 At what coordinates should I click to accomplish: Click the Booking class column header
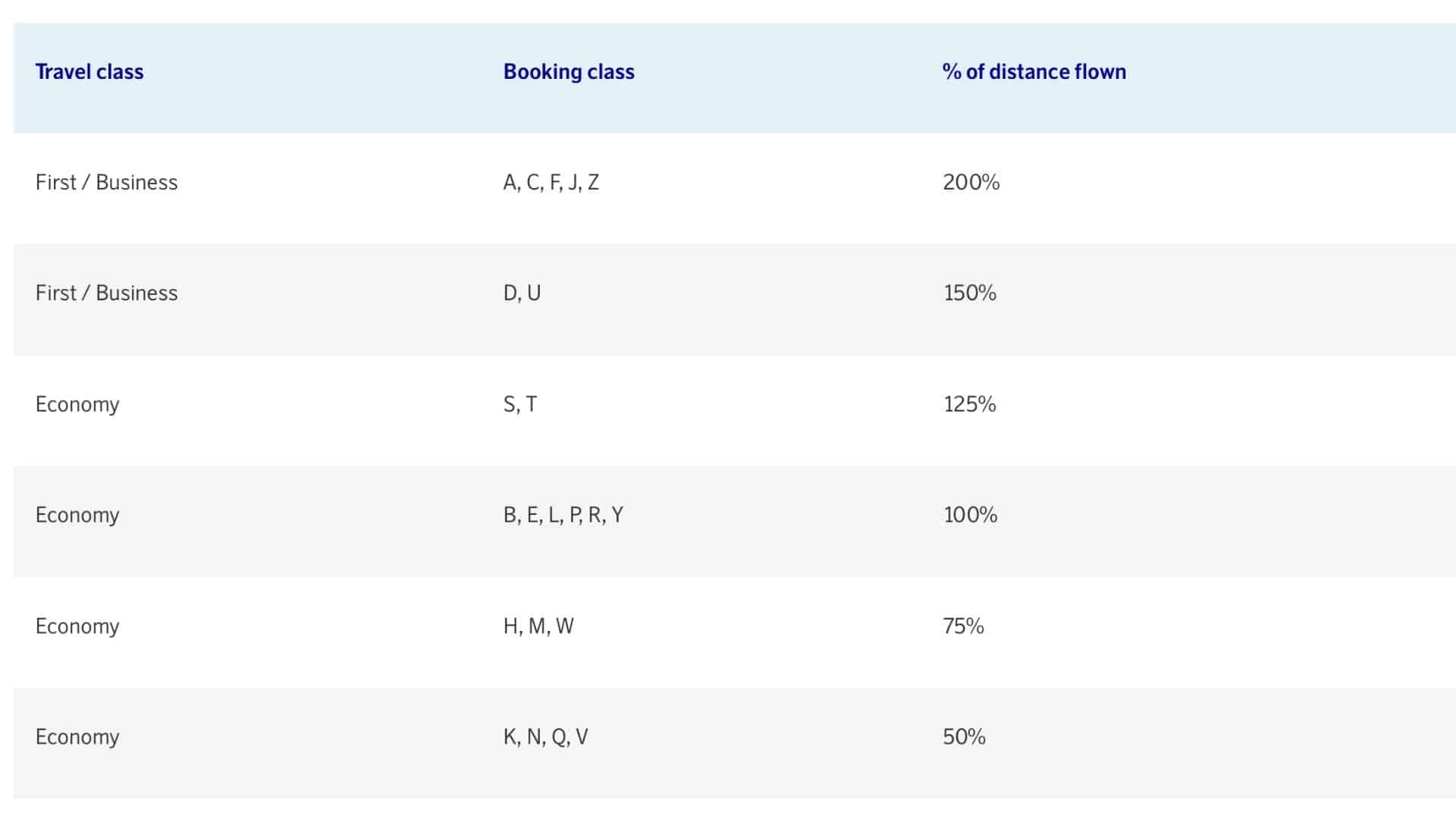click(x=569, y=71)
